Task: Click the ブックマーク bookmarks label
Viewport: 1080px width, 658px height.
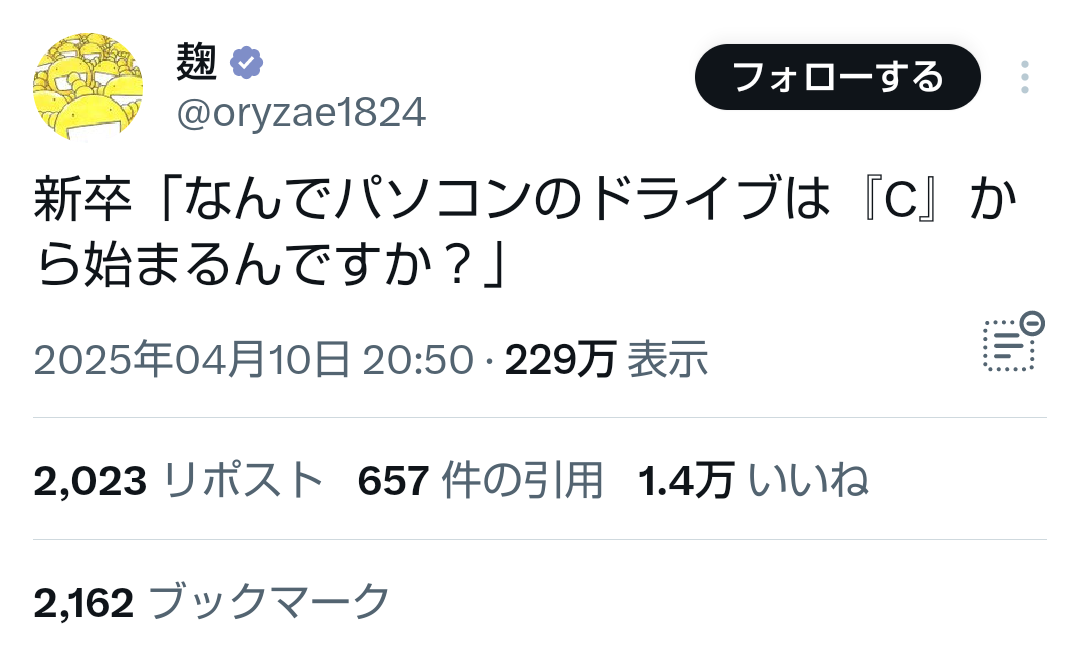Action: 269,602
